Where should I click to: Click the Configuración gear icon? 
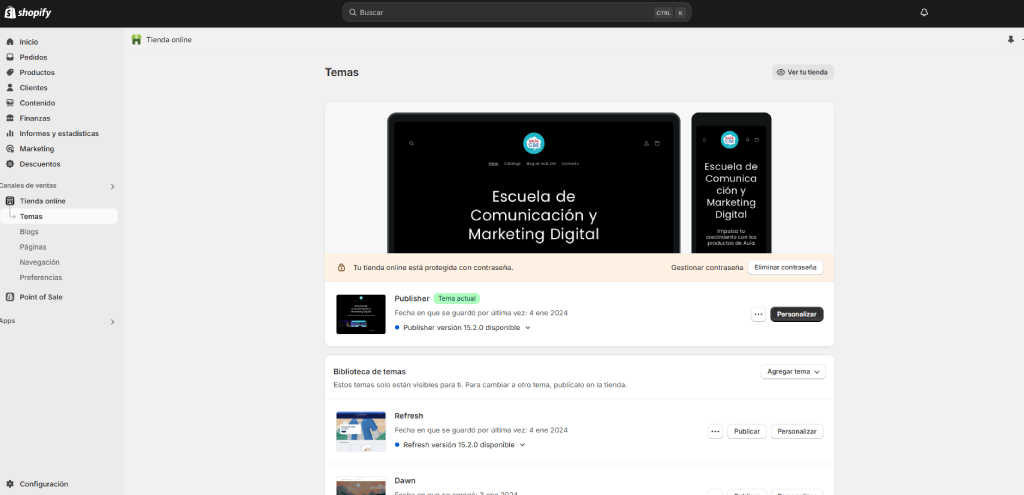(10, 485)
